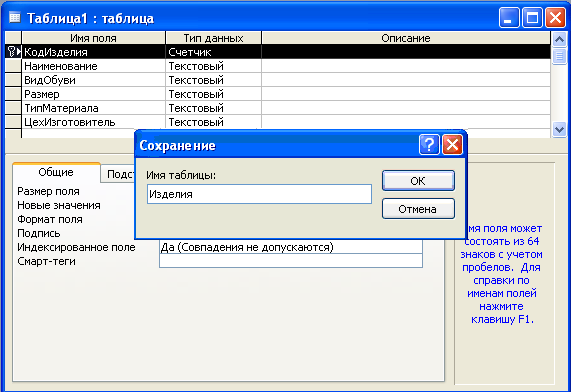Close the Сохранение dialog

[452, 145]
